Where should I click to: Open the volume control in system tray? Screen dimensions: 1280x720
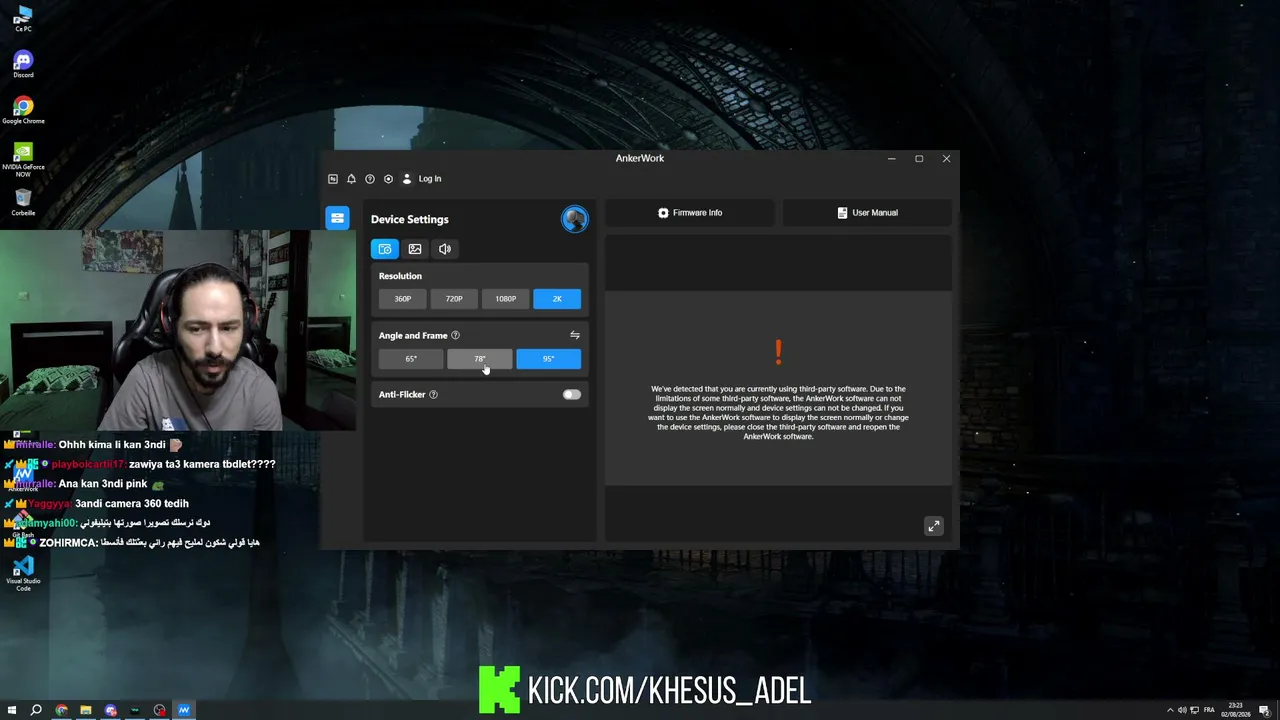(1182, 710)
